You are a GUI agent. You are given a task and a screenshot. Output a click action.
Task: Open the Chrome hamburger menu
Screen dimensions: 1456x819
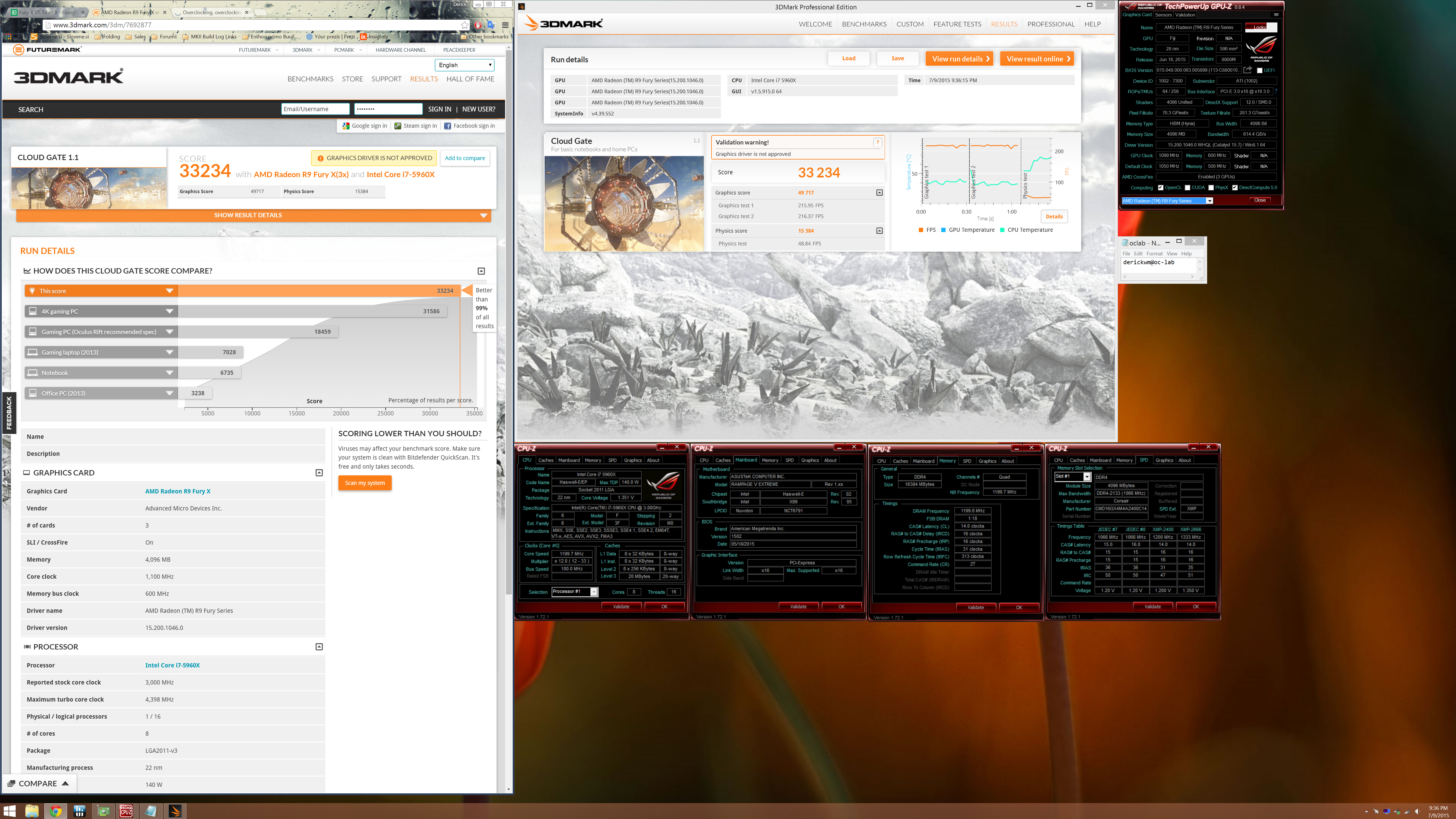[505, 25]
